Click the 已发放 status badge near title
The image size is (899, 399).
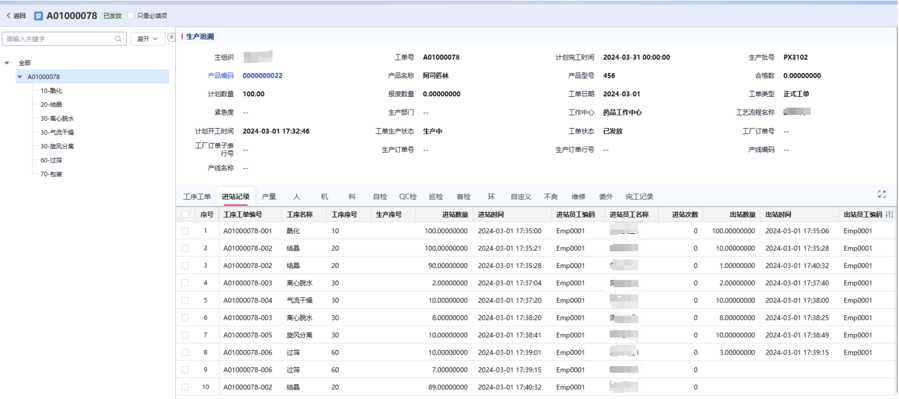(112, 16)
